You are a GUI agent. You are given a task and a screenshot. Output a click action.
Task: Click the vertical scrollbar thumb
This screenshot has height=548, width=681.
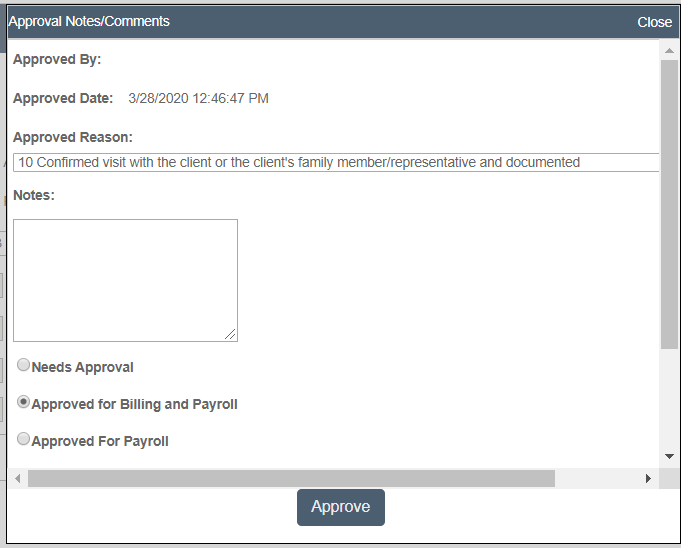pyautogui.click(x=669, y=204)
